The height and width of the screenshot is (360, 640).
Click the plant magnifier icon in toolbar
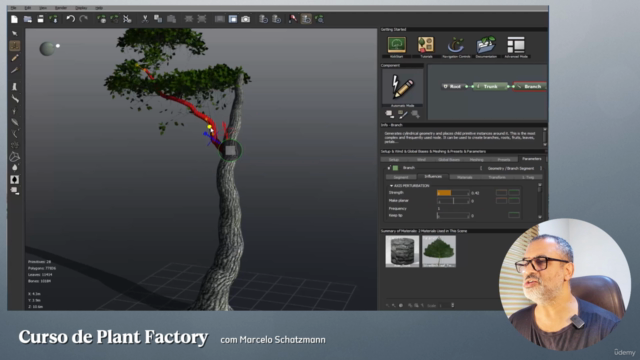[x=319, y=19]
